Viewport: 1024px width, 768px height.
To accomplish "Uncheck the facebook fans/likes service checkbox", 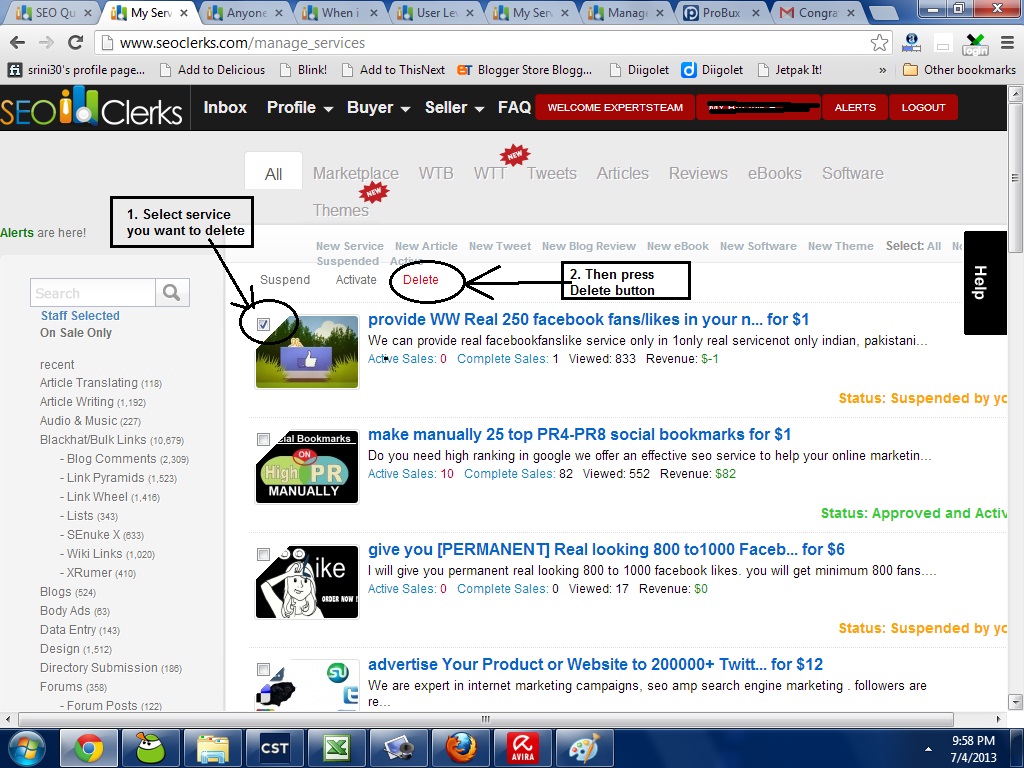I will pyautogui.click(x=263, y=324).
